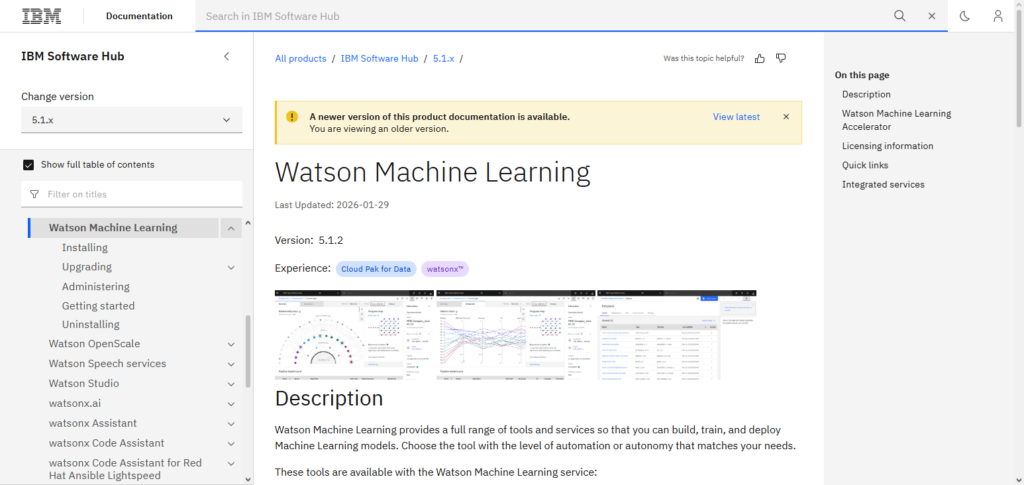Screen dimensions: 1024x485
Task: Jump to Integrated services section
Action: pos(883,185)
